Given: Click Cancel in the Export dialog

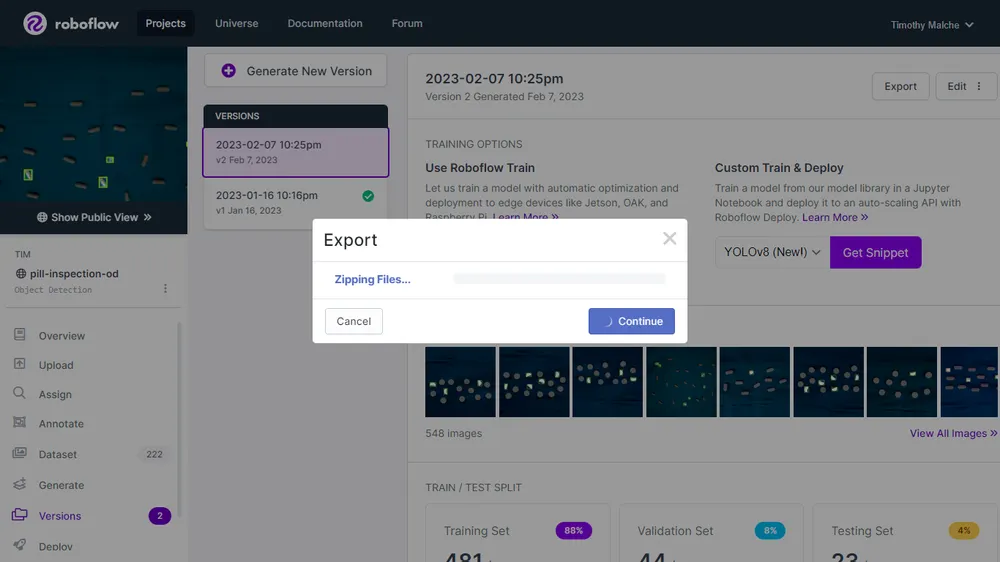Looking at the screenshot, I should (x=353, y=321).
